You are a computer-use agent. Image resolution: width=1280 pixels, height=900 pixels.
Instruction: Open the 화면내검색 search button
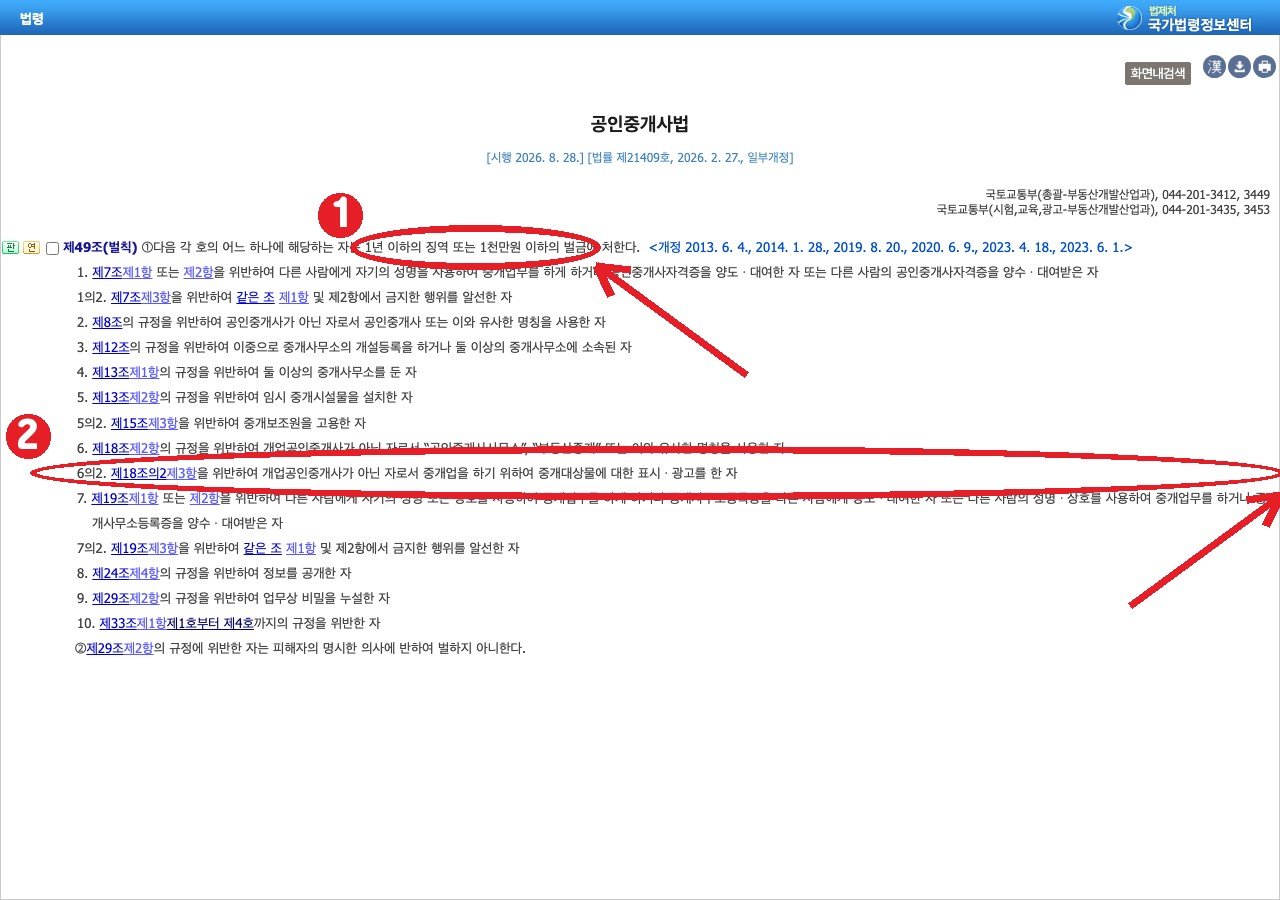[1158, 73]
